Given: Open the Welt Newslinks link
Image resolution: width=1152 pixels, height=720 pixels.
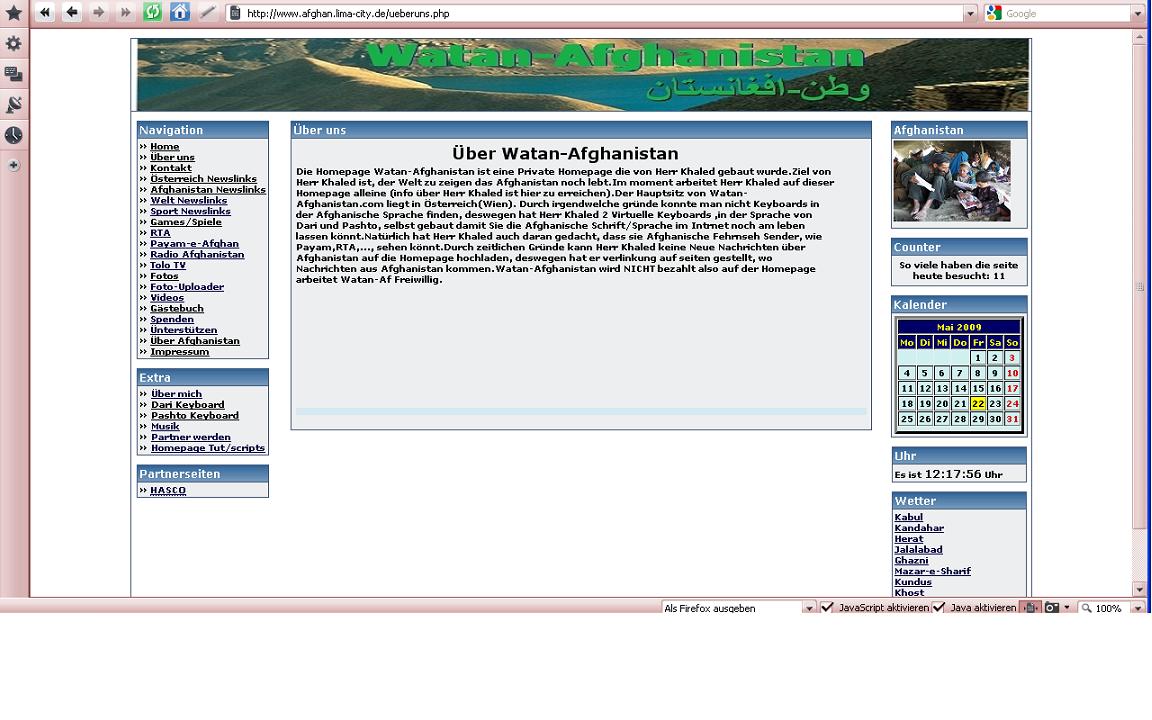Looking at the screenshot, I should 189,200.
